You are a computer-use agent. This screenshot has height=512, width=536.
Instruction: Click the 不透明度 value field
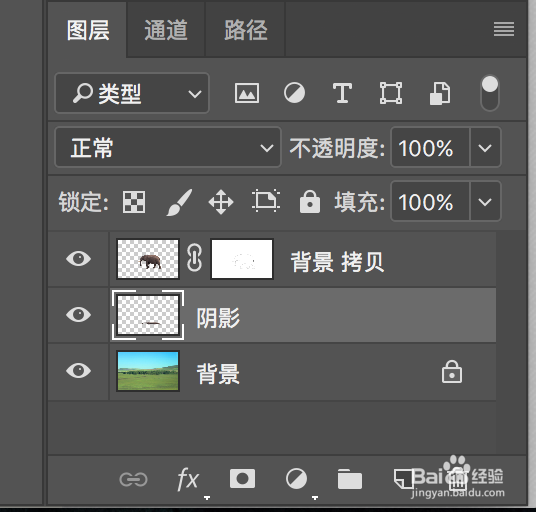(430, 147)
